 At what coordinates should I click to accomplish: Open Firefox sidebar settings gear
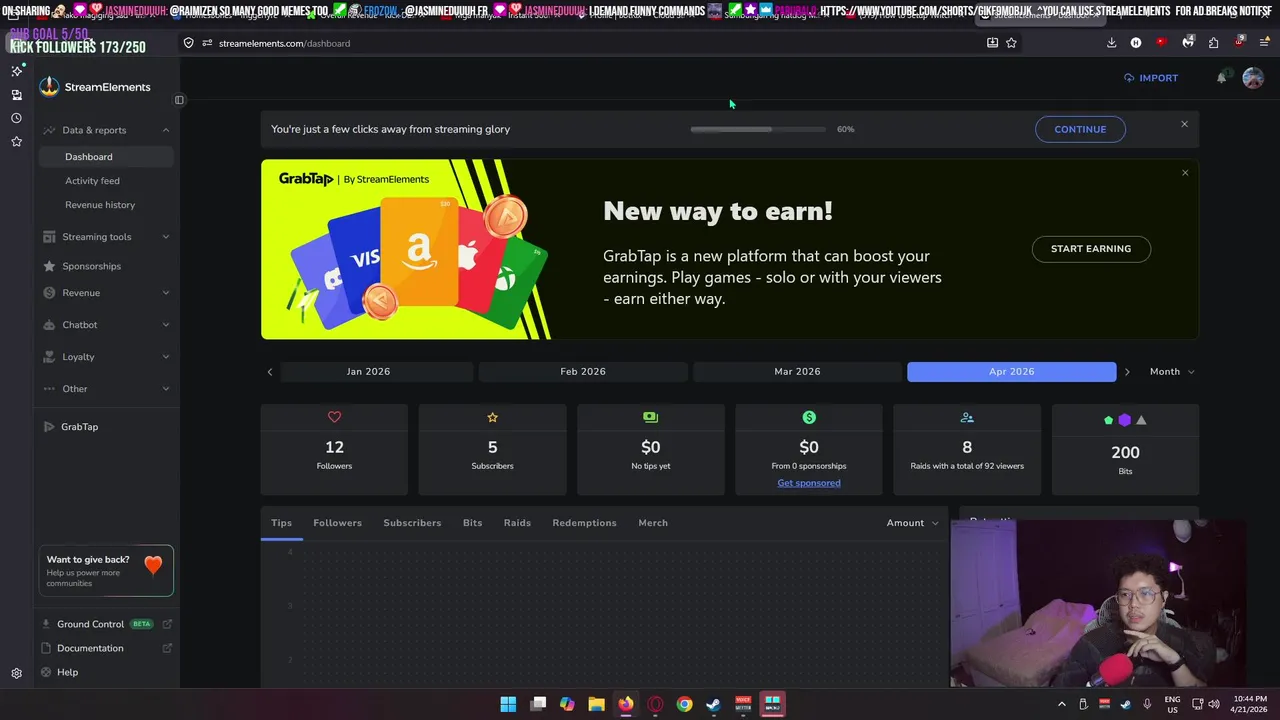coord(16,674)
